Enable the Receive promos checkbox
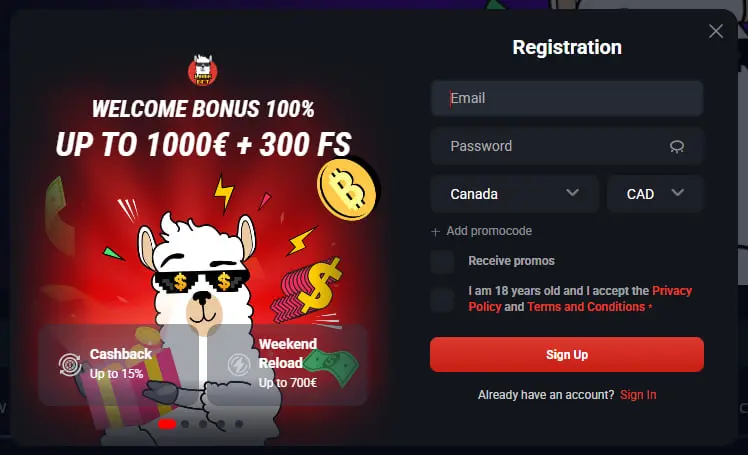The image size is (748, 455). pos(442,261)
